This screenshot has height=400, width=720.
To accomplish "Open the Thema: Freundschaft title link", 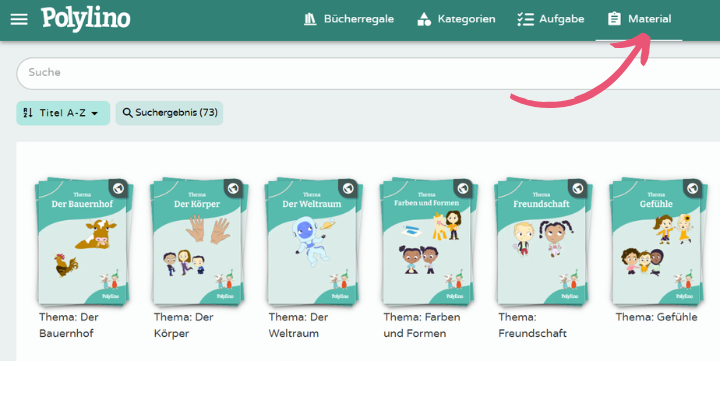I will pos(532,325).
